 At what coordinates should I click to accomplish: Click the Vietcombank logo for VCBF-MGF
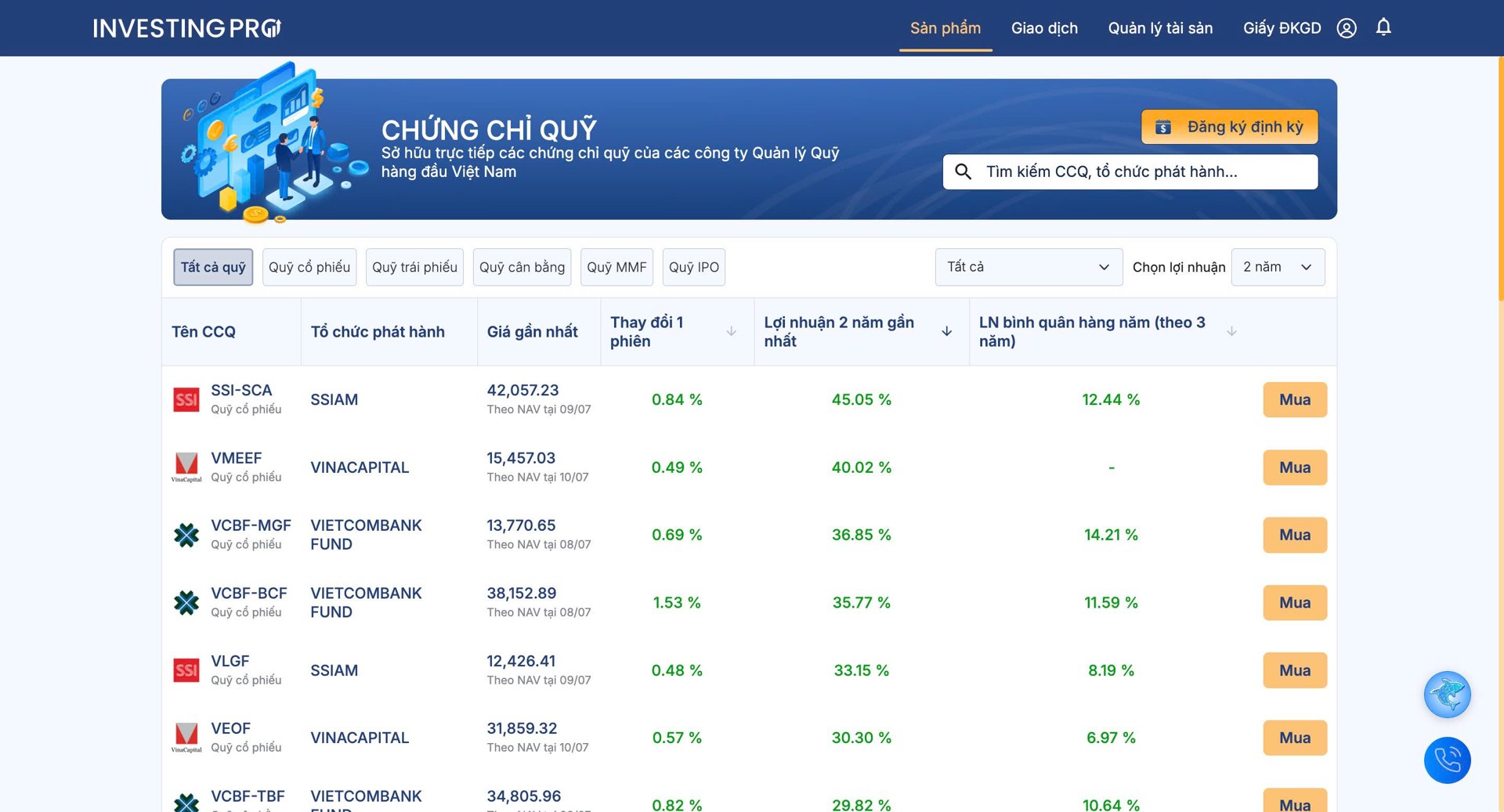tap(186, 535)
